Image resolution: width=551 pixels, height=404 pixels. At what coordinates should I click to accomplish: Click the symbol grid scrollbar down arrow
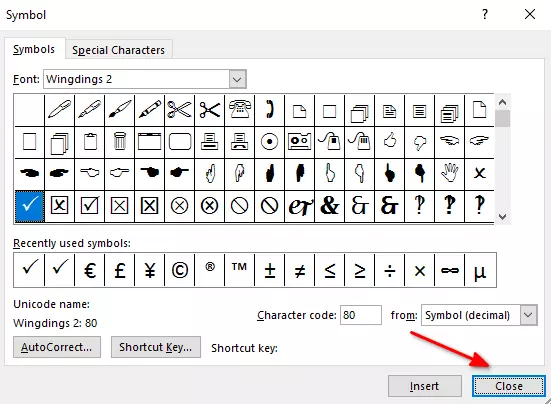click(503, 216)
